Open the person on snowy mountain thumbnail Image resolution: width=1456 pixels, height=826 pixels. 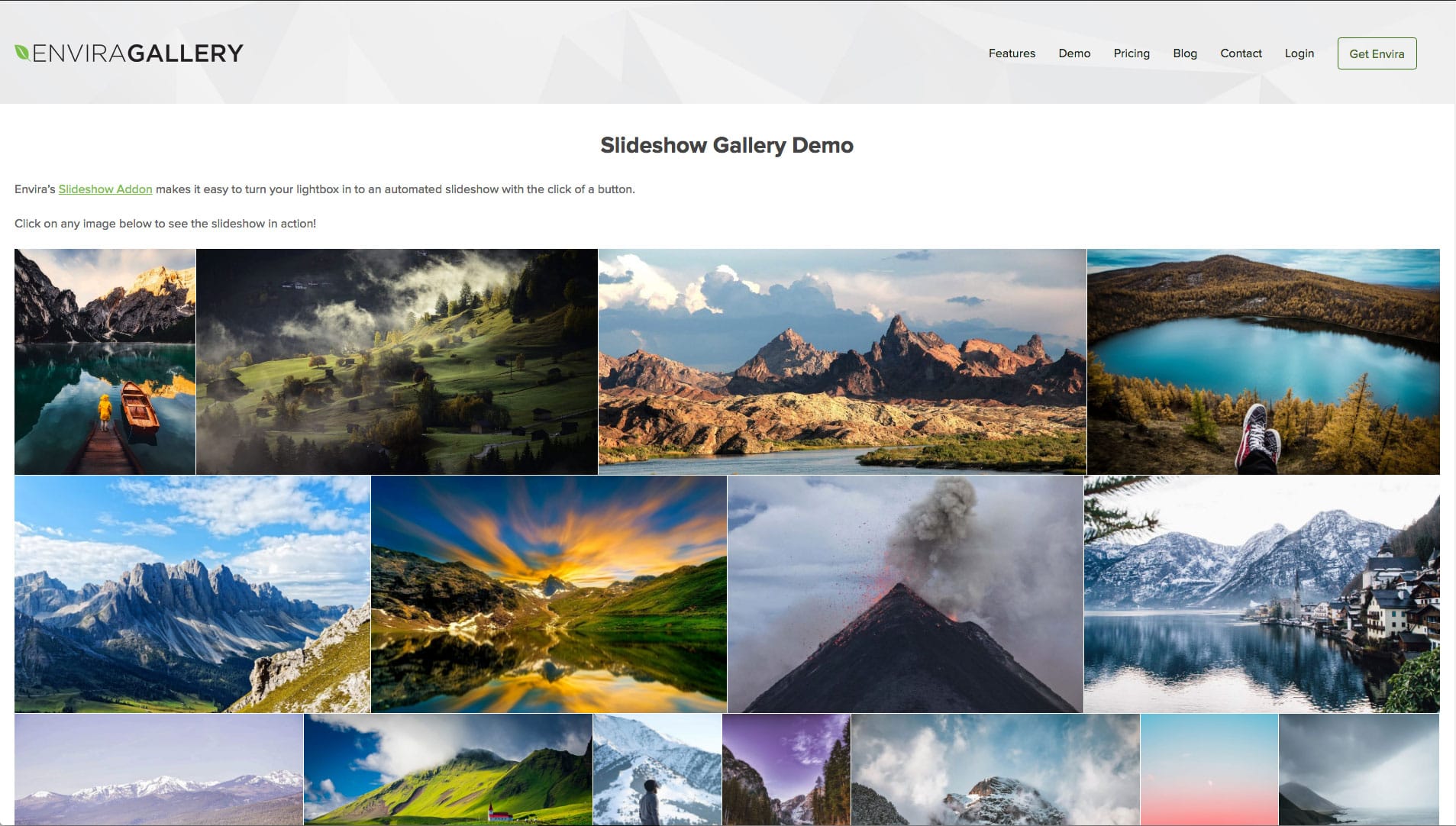657,770
